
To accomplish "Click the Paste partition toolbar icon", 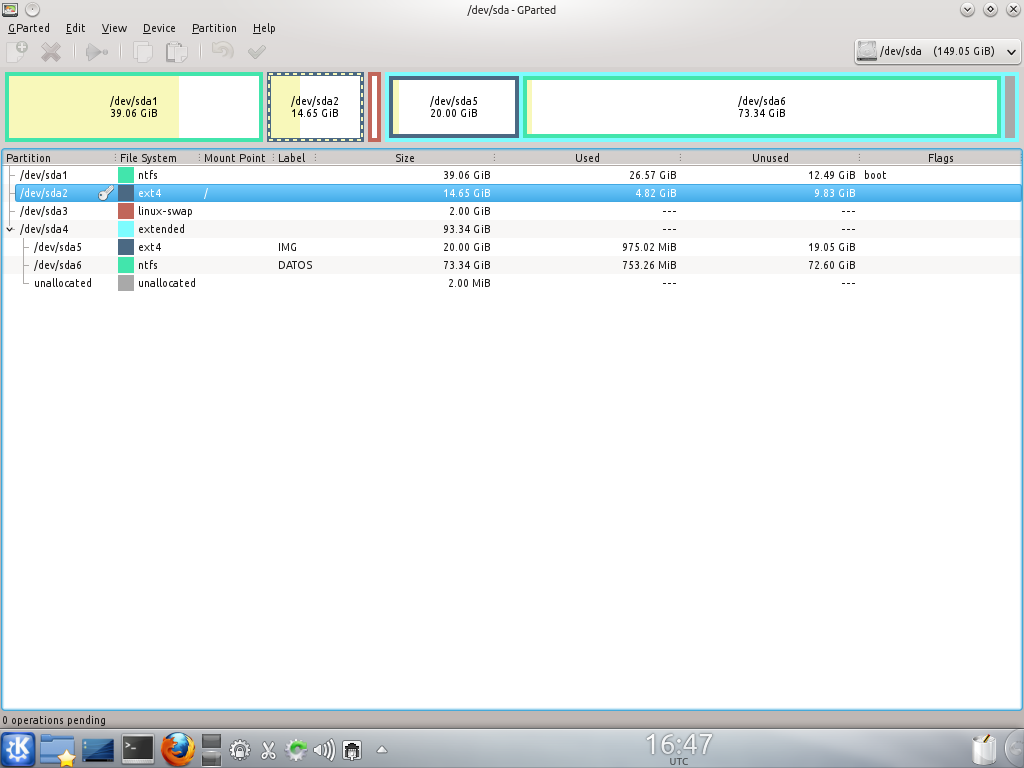I will pos(176,51).
